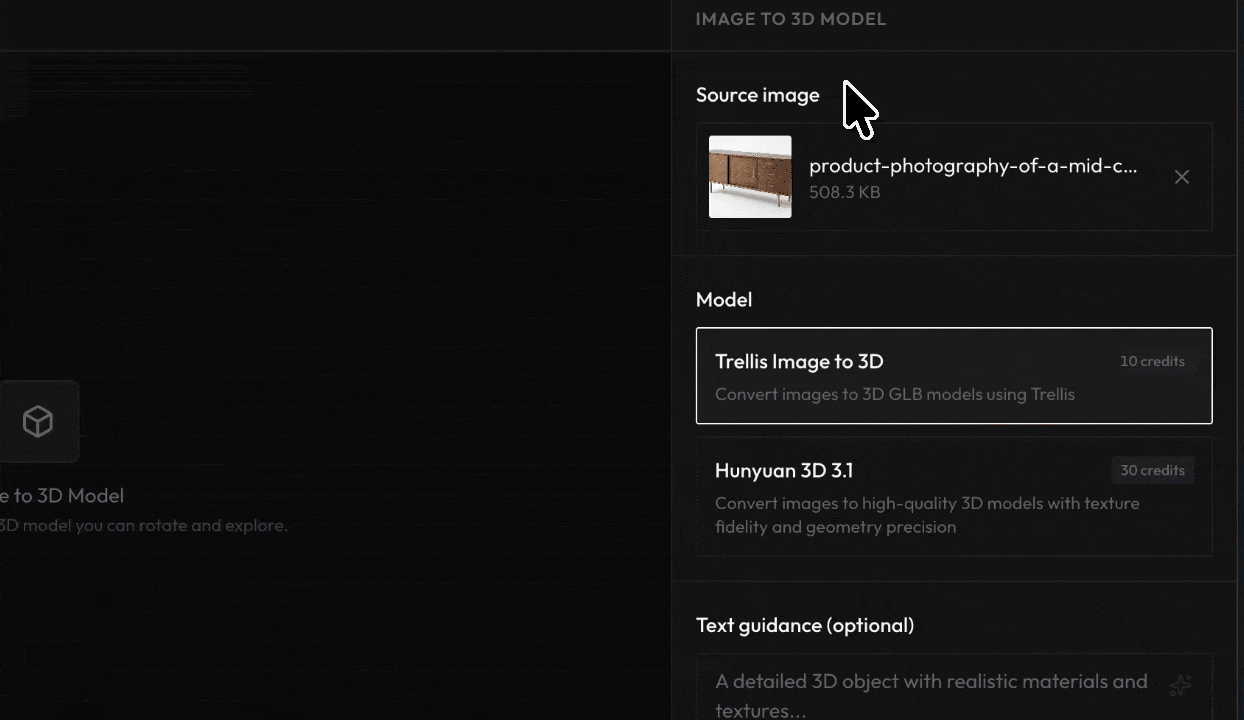Click the product-photography file name

point(972,166)
